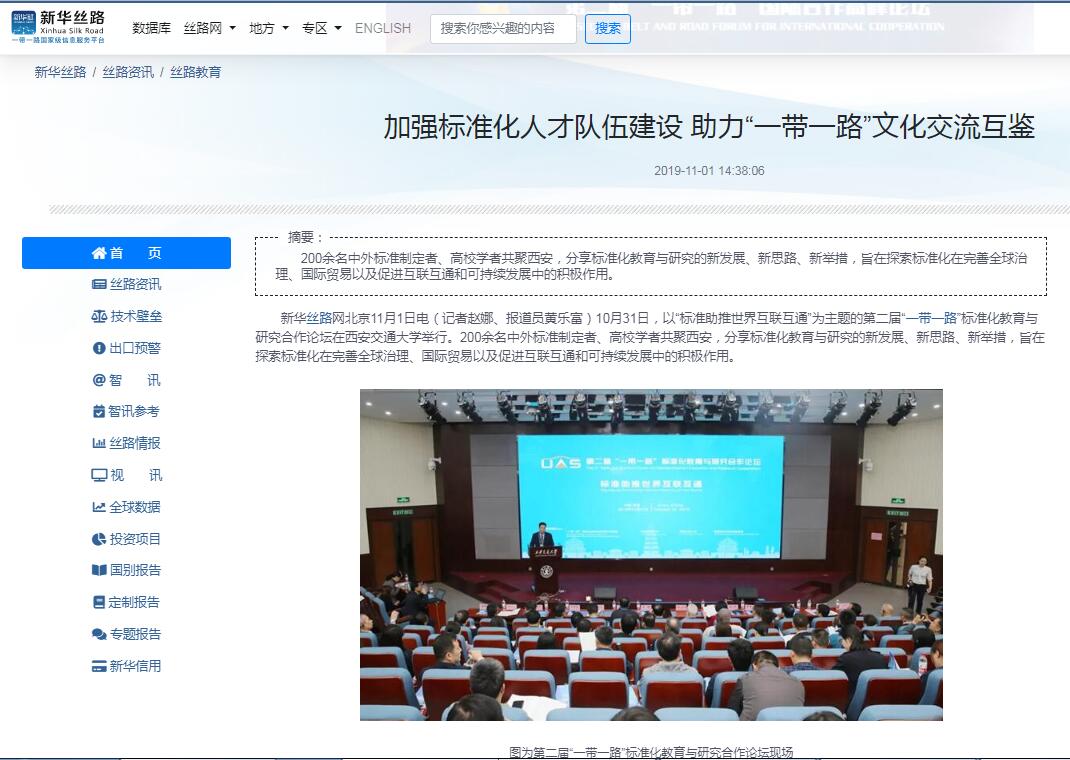The height and width of the screenshot is (760, 1070).
Task: Open the 数据库 menu item
Action: pyautogui.click(x=152, y=28)
